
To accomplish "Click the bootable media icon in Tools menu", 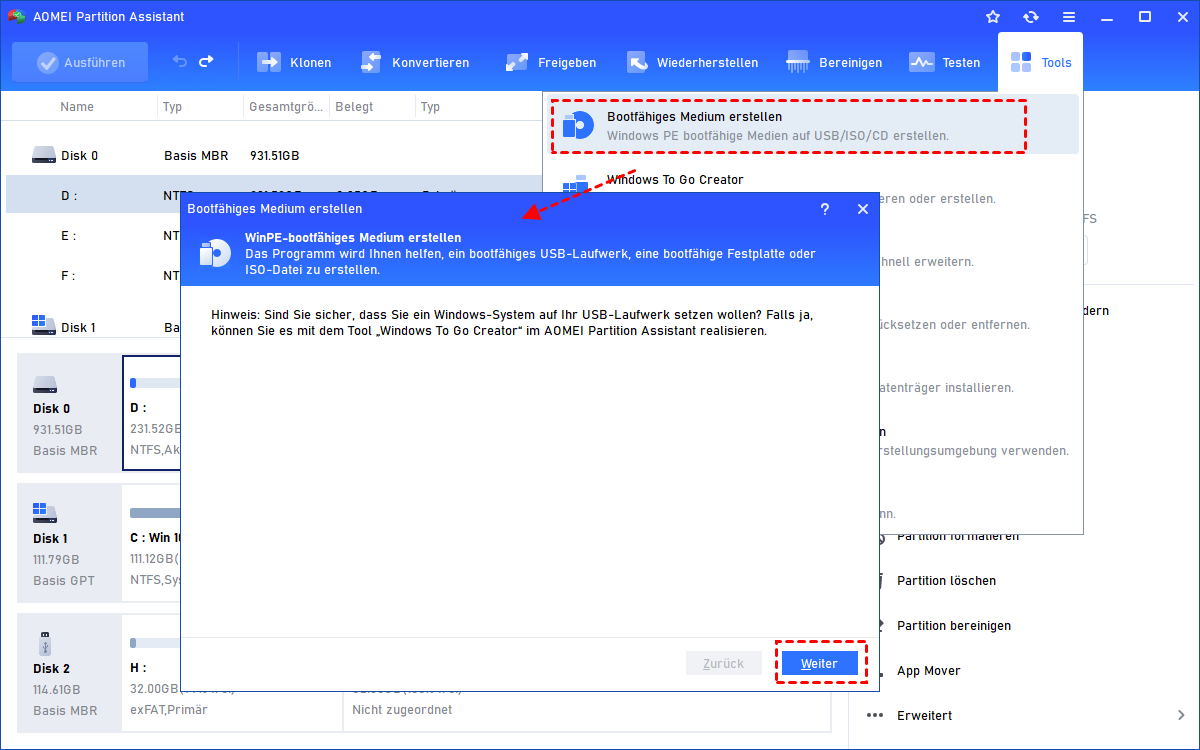I will point(578,125).
